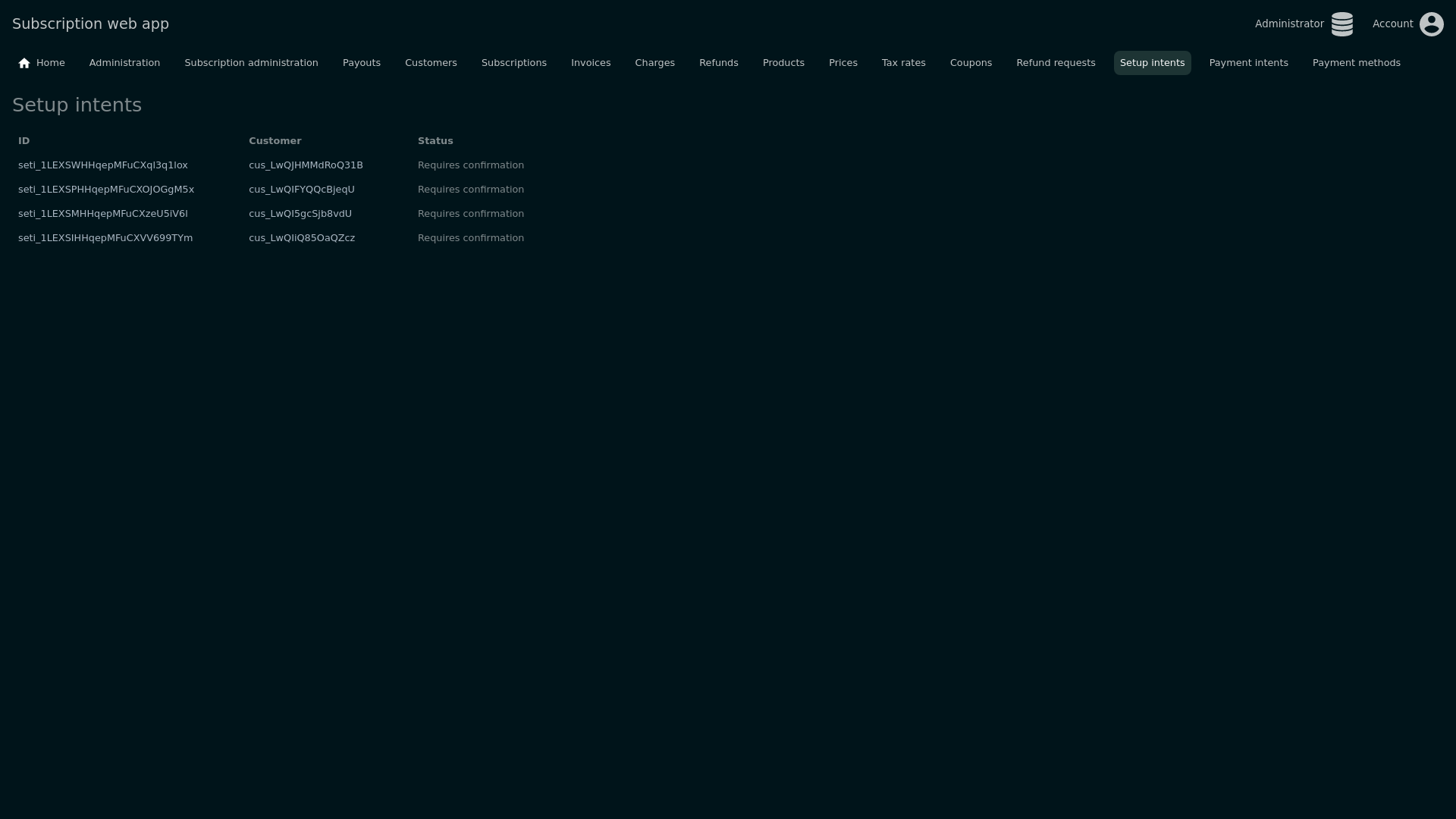Image resolution: width=1456 pixels, height=819 pixels.
Task: Open the Administration menu item
Action: coord(124,63)
